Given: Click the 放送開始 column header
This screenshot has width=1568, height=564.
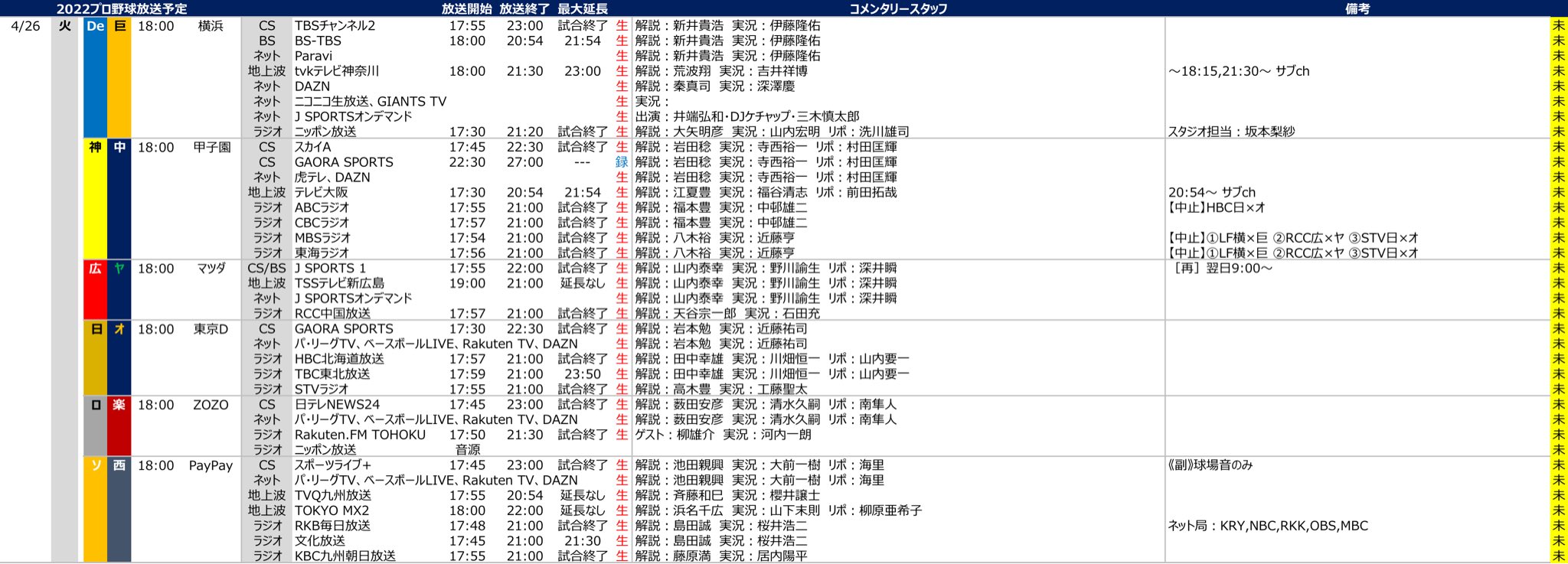Looking at the screenshot, I should 467,8.
